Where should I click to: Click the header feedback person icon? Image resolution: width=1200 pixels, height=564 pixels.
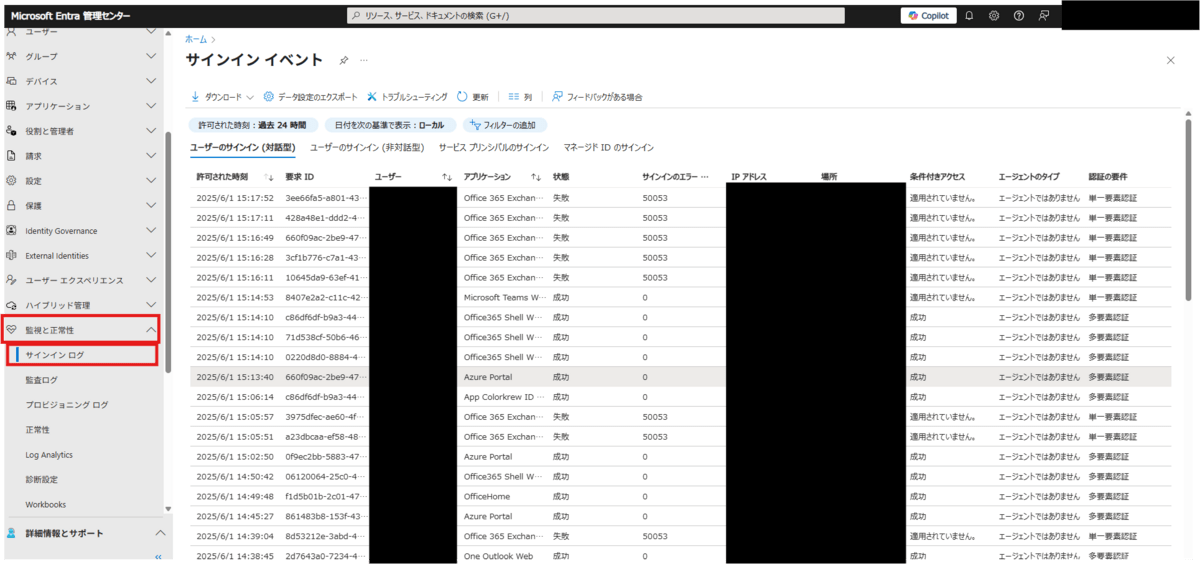(1044, 15)
